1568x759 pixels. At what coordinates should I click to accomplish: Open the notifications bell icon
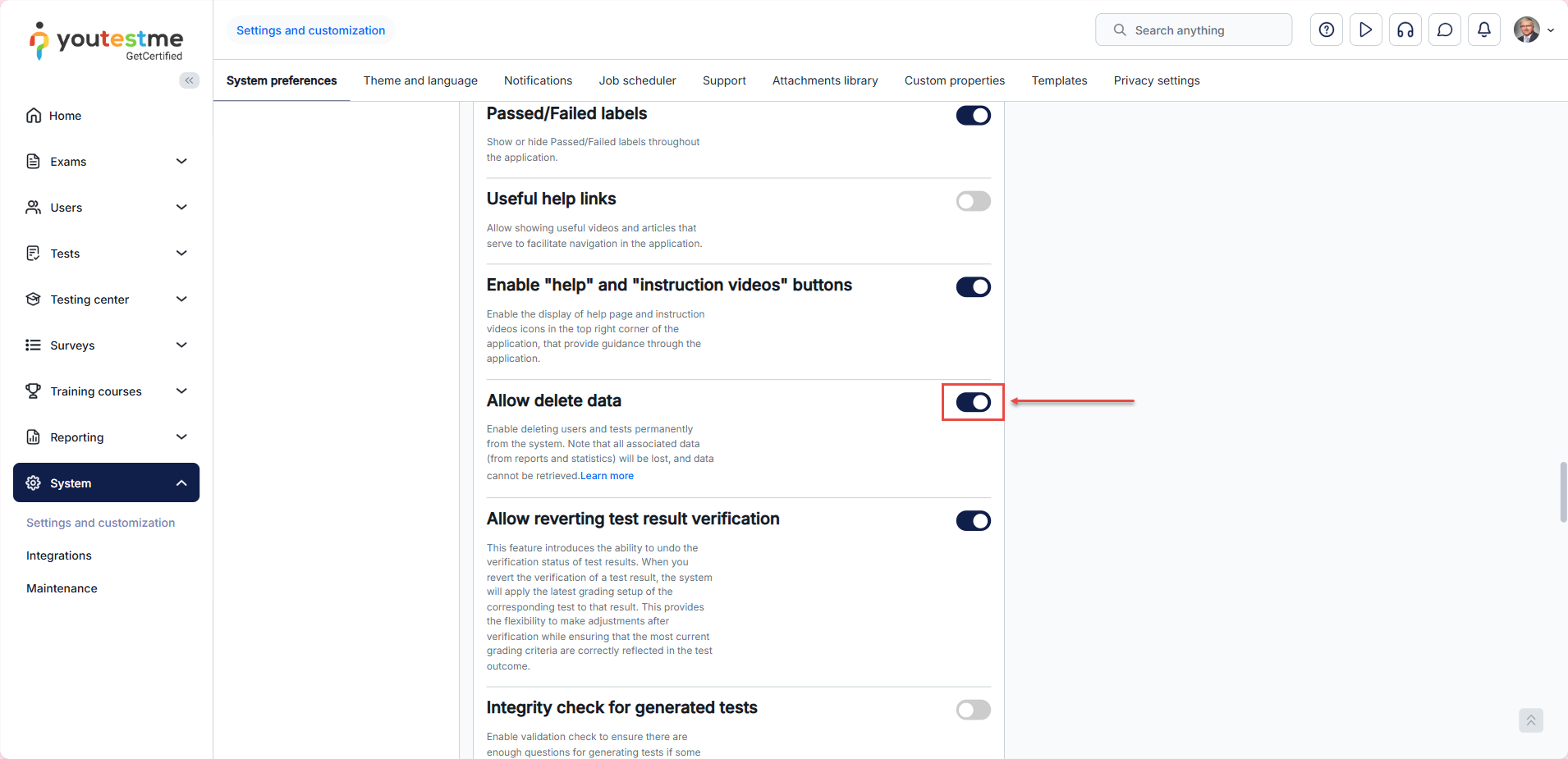pos(1483,30)
